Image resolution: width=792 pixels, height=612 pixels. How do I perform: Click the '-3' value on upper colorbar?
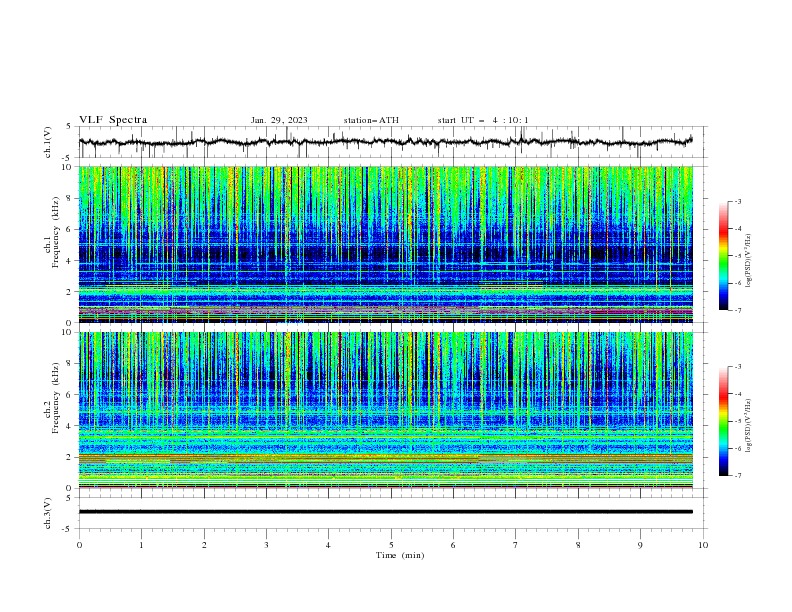[737, 201]
